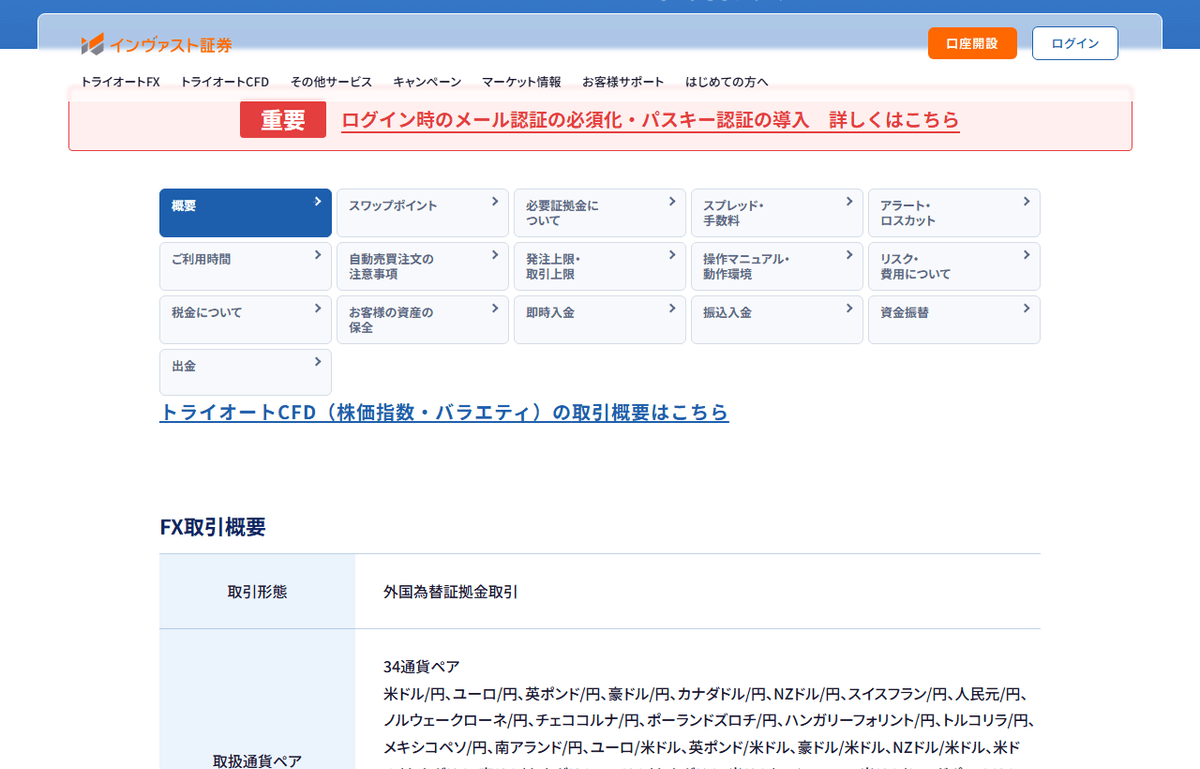Image resolution: width=1200 pixels, height=769 pixels.
Task: Go to スワップポイント section
Action: point(422,213)
